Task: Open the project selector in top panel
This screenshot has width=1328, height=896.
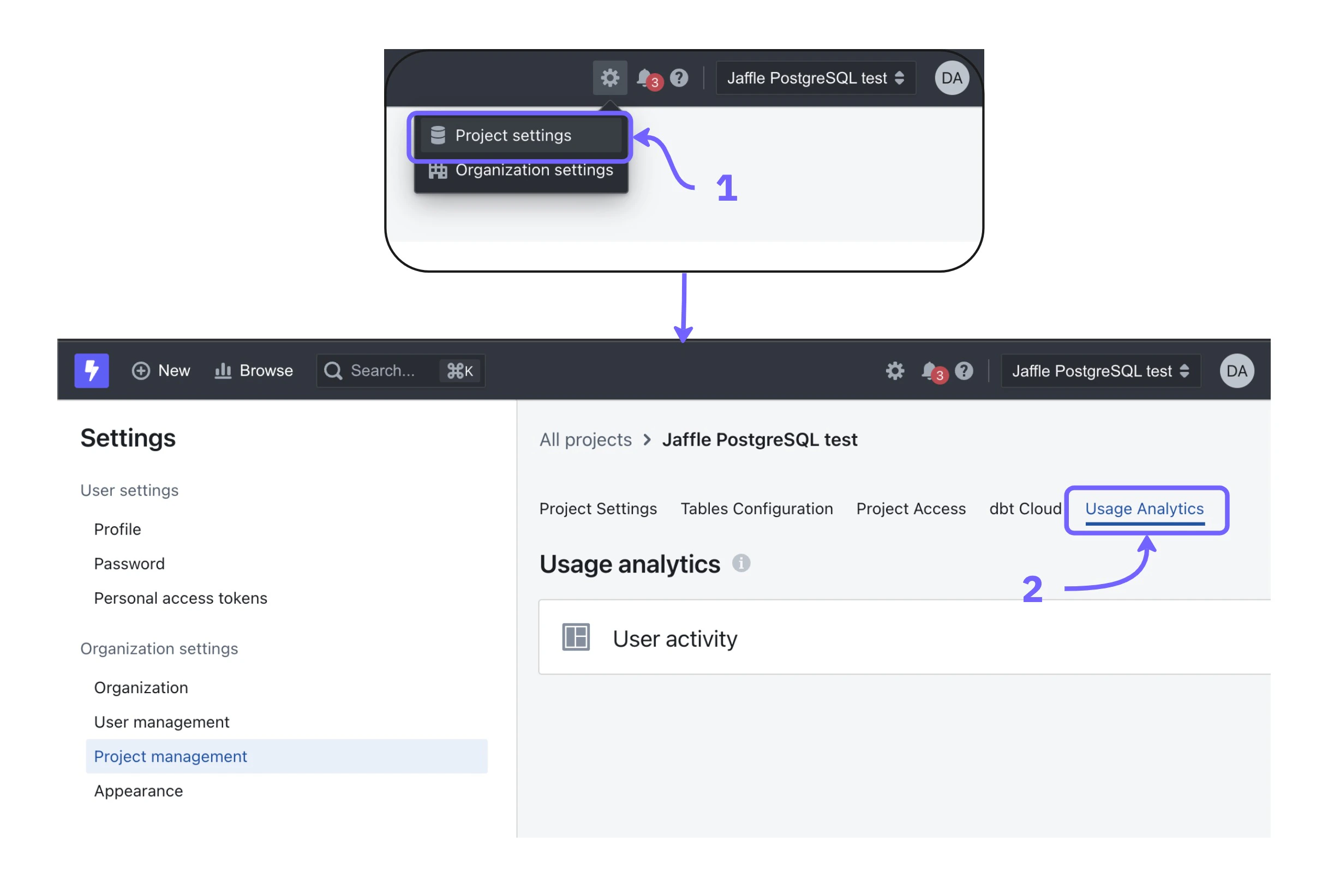Action: click(x=815, y=77)
